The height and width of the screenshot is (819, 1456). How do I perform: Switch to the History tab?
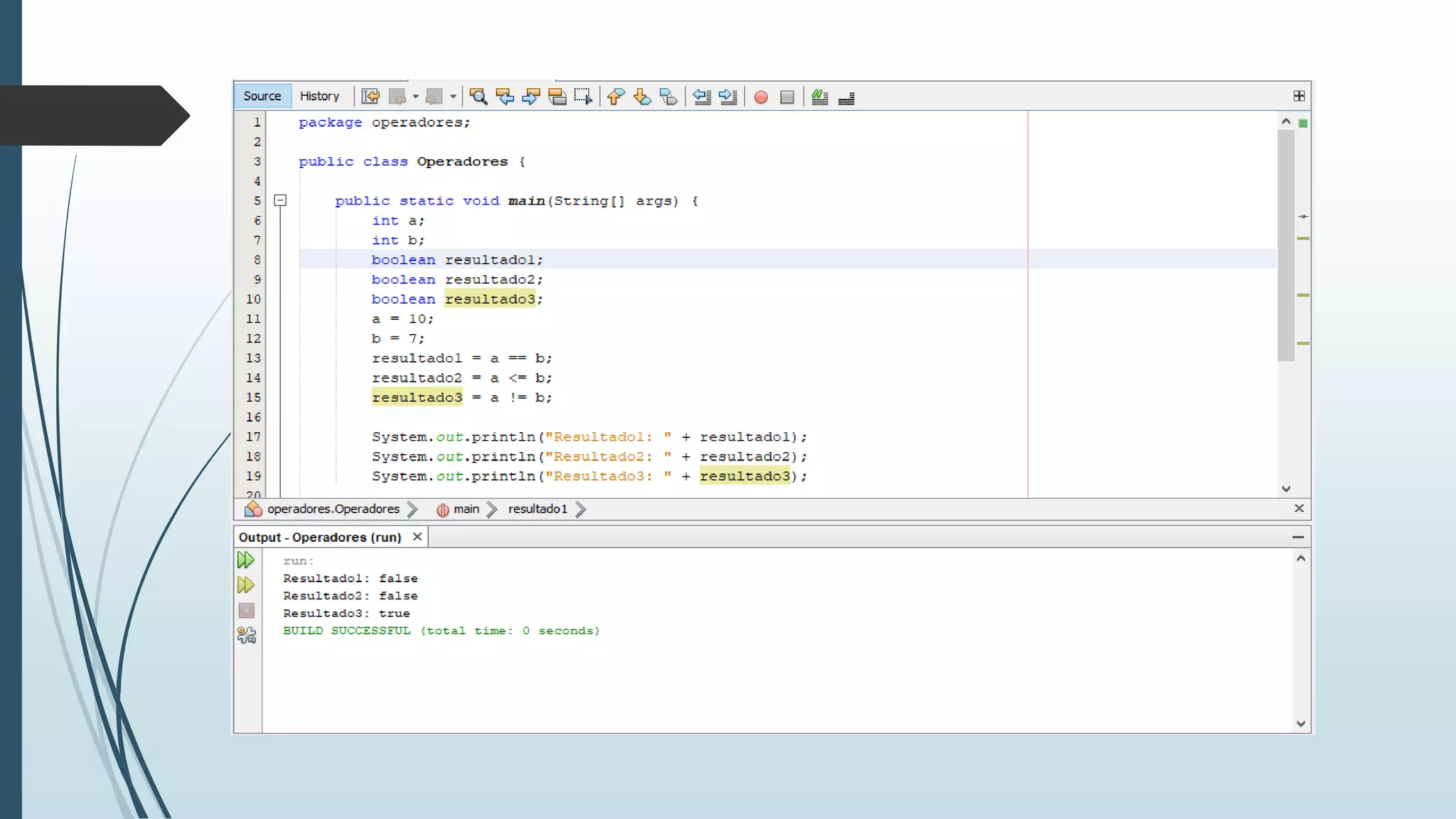tap(319, 96)
